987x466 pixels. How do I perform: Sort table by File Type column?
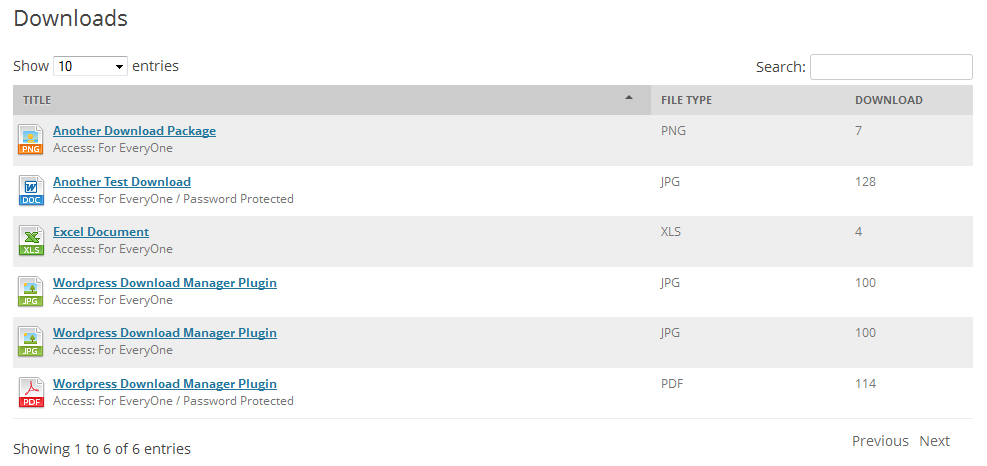pyautogui.click(x=748, y=100)
